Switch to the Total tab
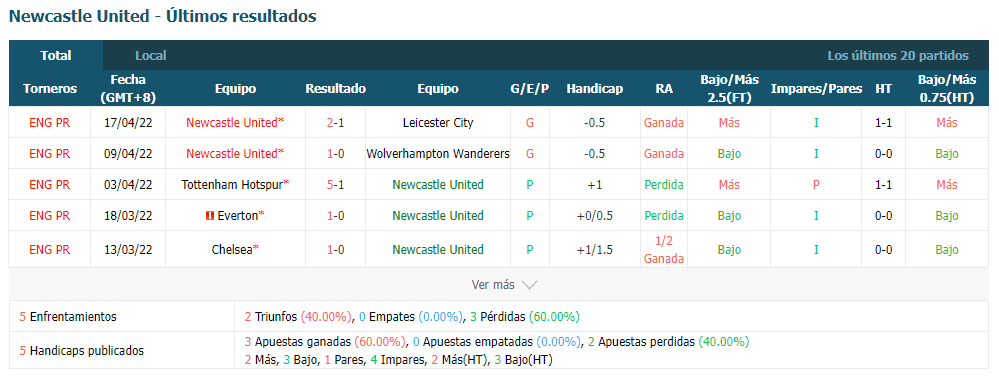999x379 pixels. [56, 55]
